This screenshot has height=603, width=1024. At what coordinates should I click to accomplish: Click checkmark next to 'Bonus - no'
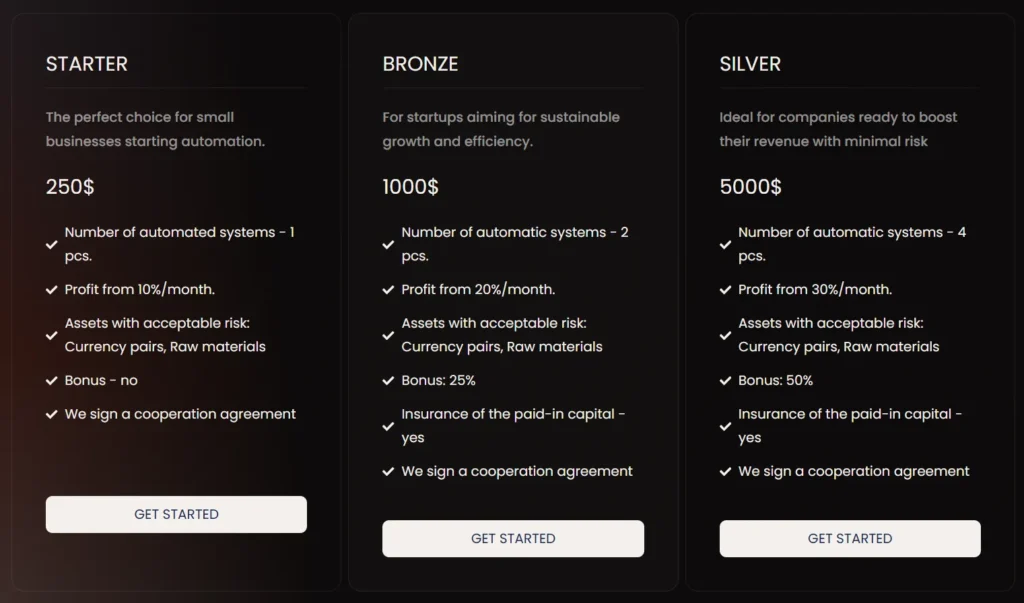52,381
